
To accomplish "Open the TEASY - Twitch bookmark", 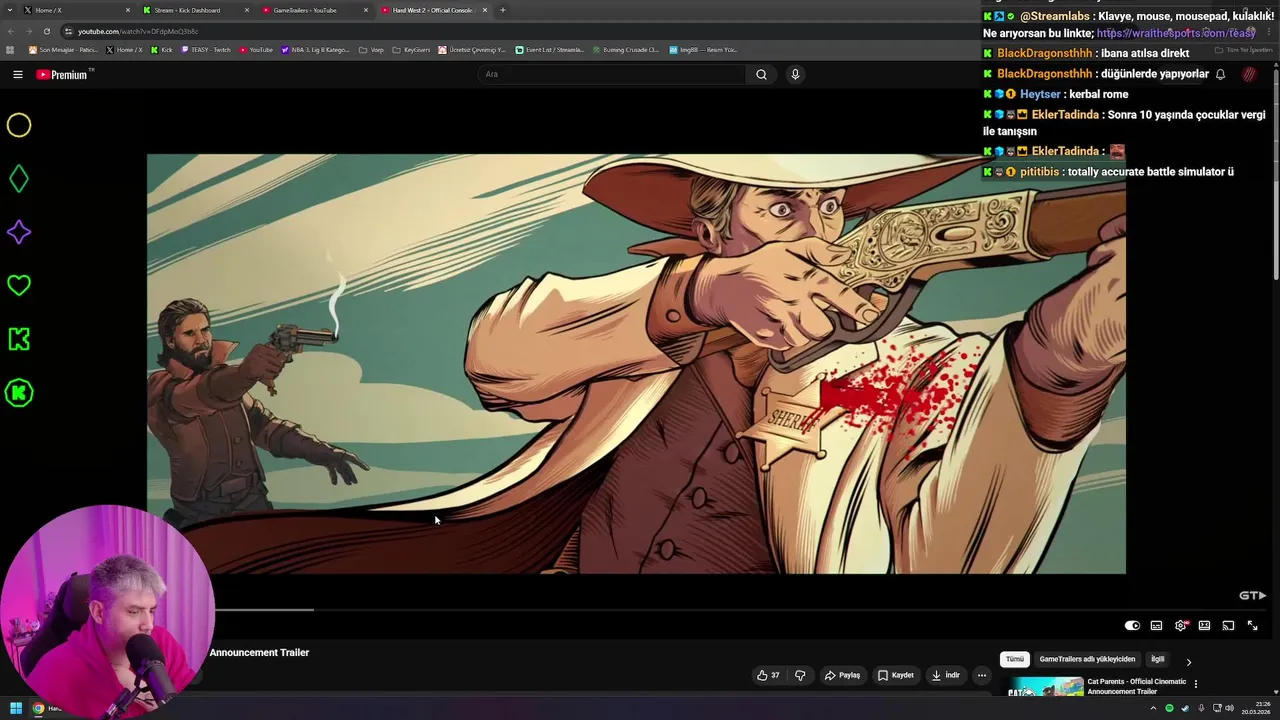I will tap(206, 49).
